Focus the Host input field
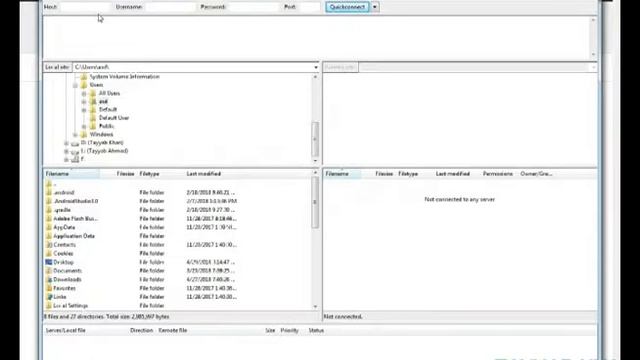This screenshot has height=360, width=640. [86, 7]
